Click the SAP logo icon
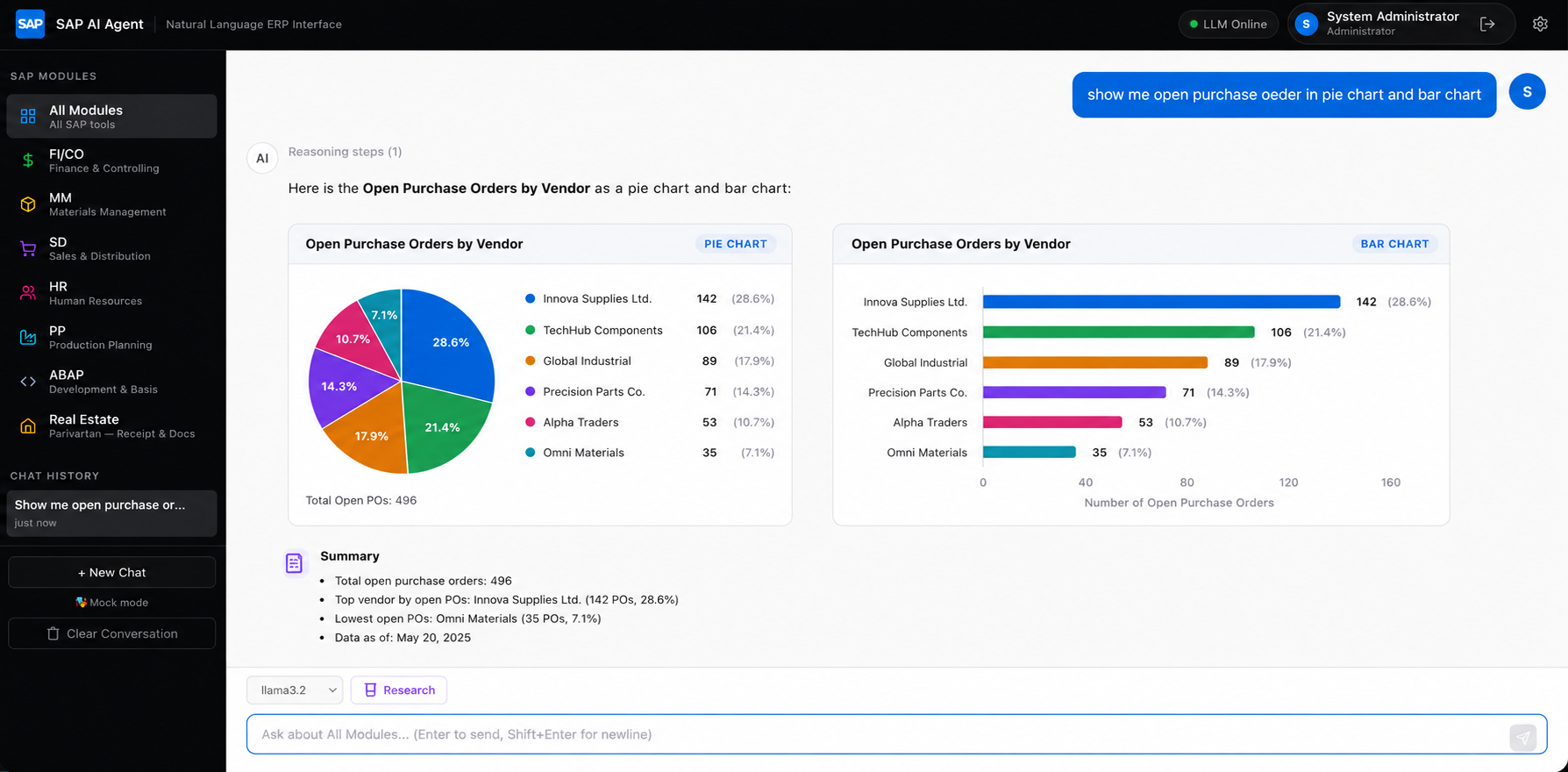This screenshot has height=772, width=1568. point(30,24)
